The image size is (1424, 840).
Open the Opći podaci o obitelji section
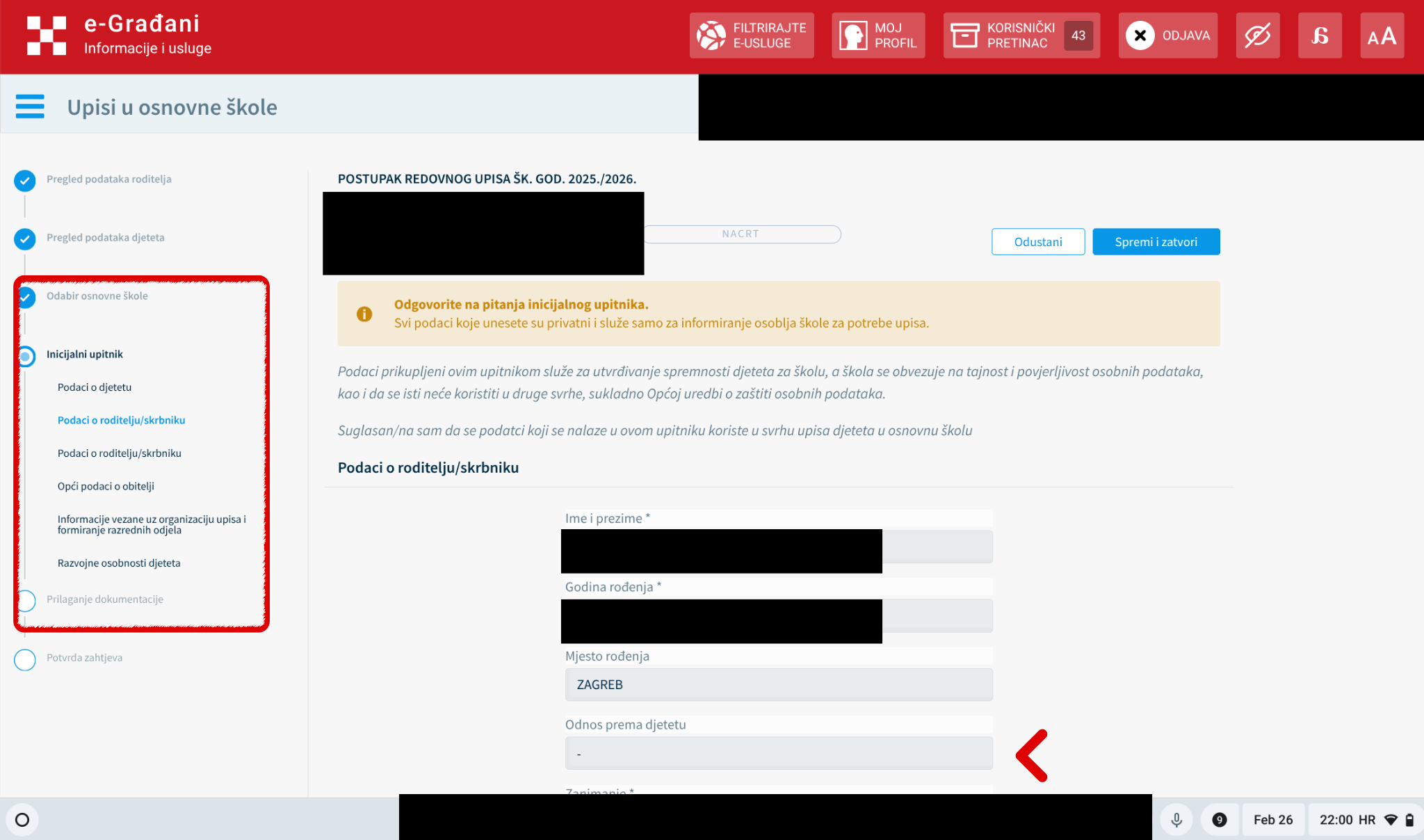click(x=106, y=487)
